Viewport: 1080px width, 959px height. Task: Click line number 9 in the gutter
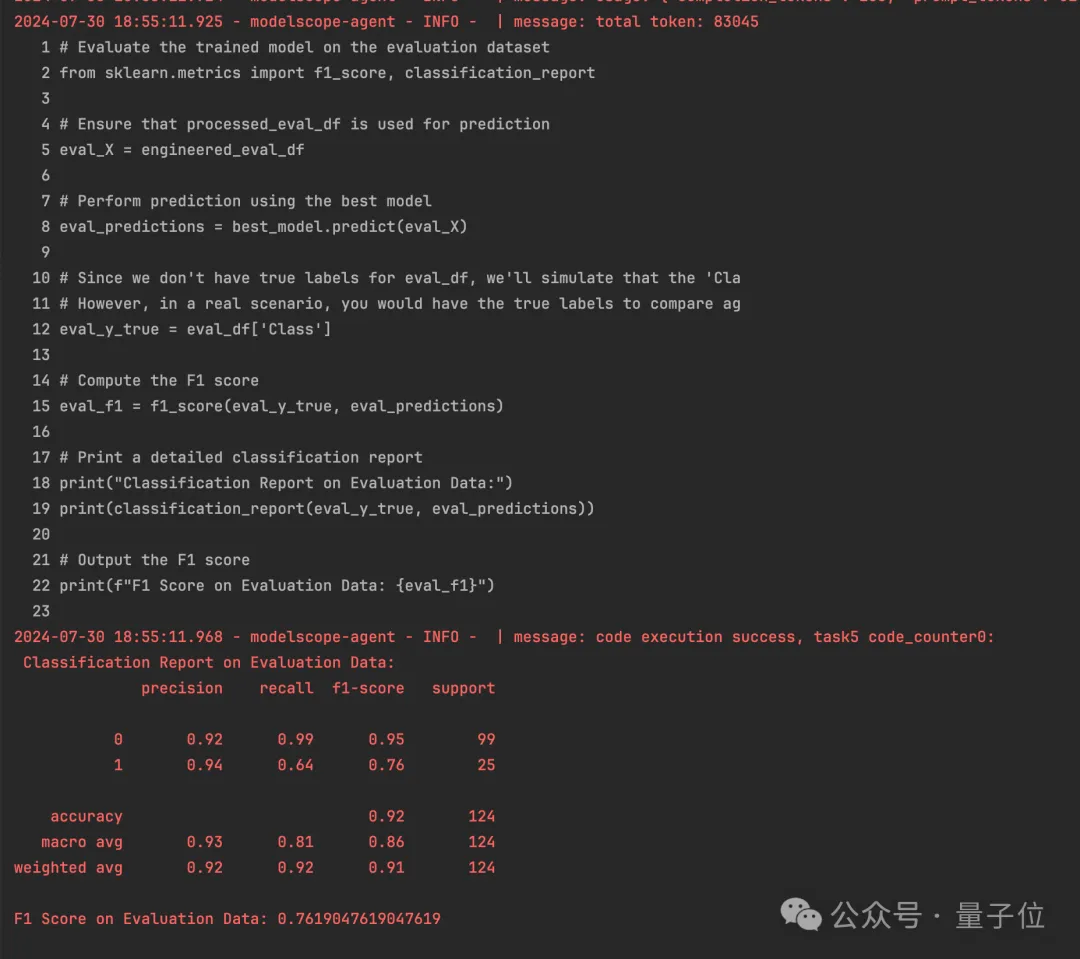point(45,252)
